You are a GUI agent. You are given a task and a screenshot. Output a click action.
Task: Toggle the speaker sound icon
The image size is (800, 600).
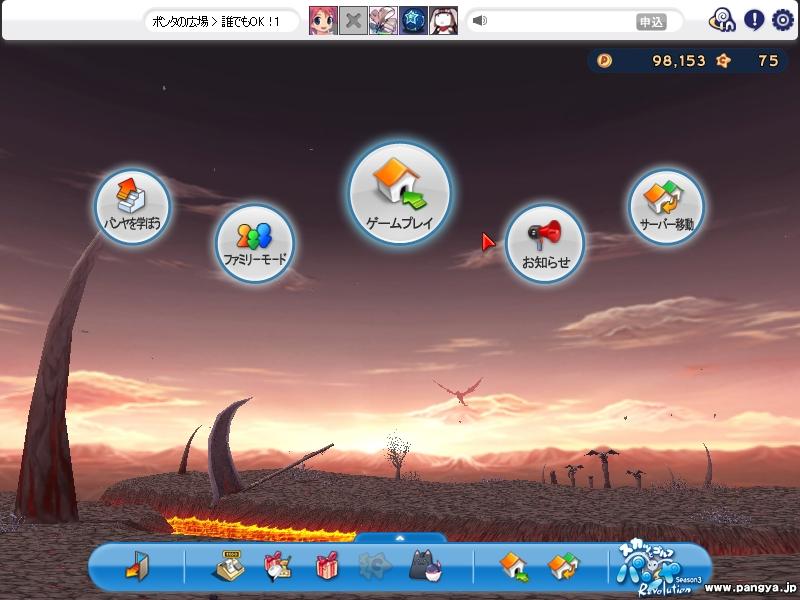tap(480, 21)
